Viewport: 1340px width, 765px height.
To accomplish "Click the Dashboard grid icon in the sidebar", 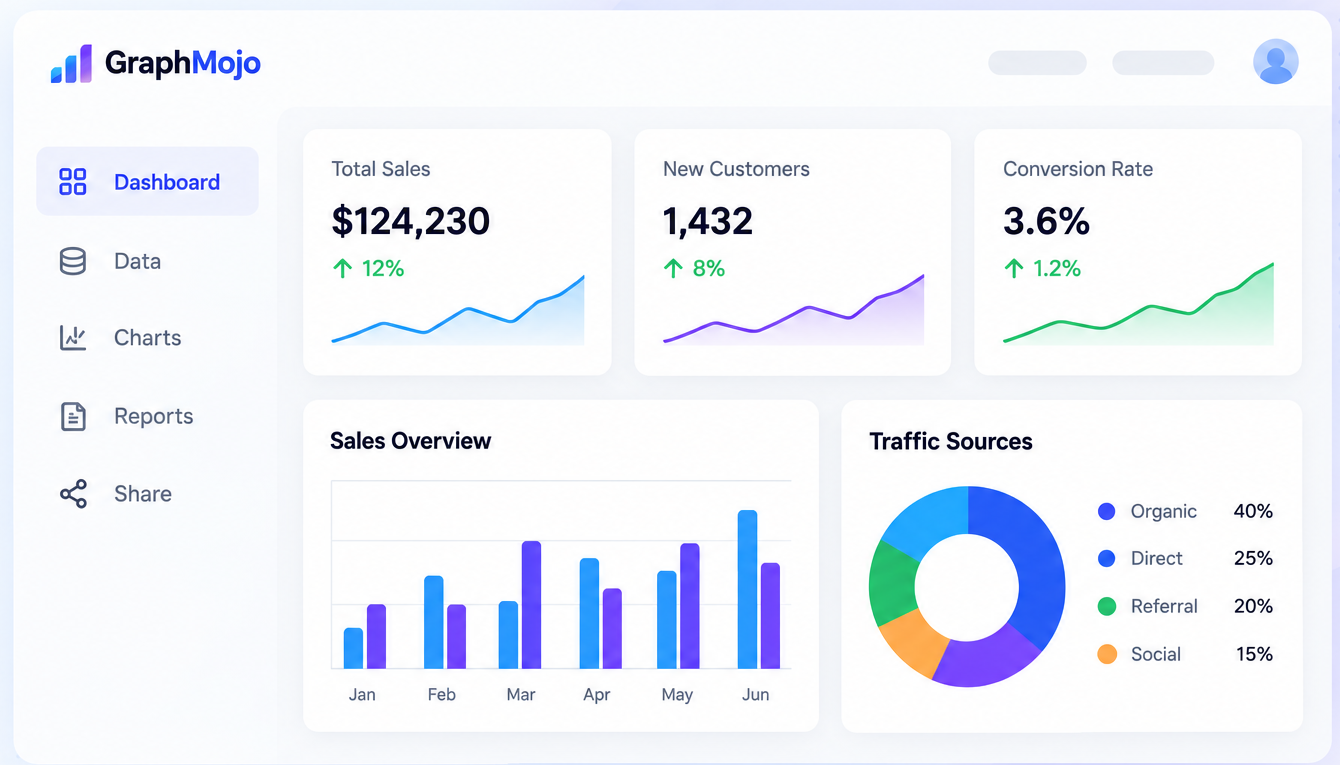I will (73, 182).
